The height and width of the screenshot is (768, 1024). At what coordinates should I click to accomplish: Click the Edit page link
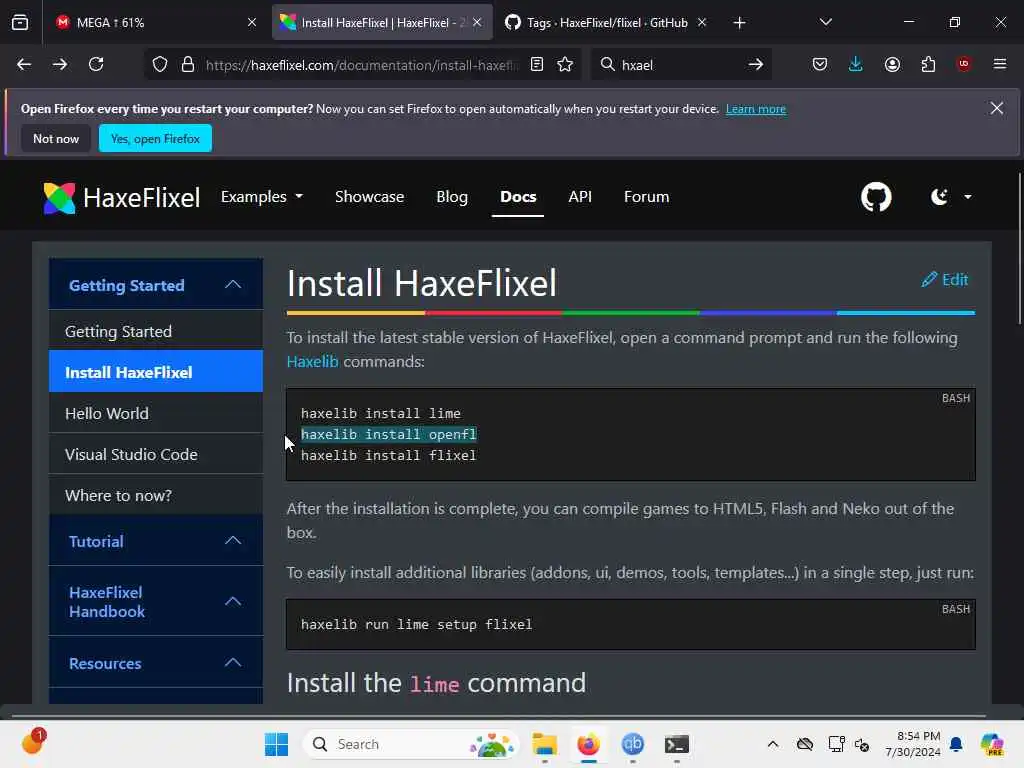tap(945, 280)
